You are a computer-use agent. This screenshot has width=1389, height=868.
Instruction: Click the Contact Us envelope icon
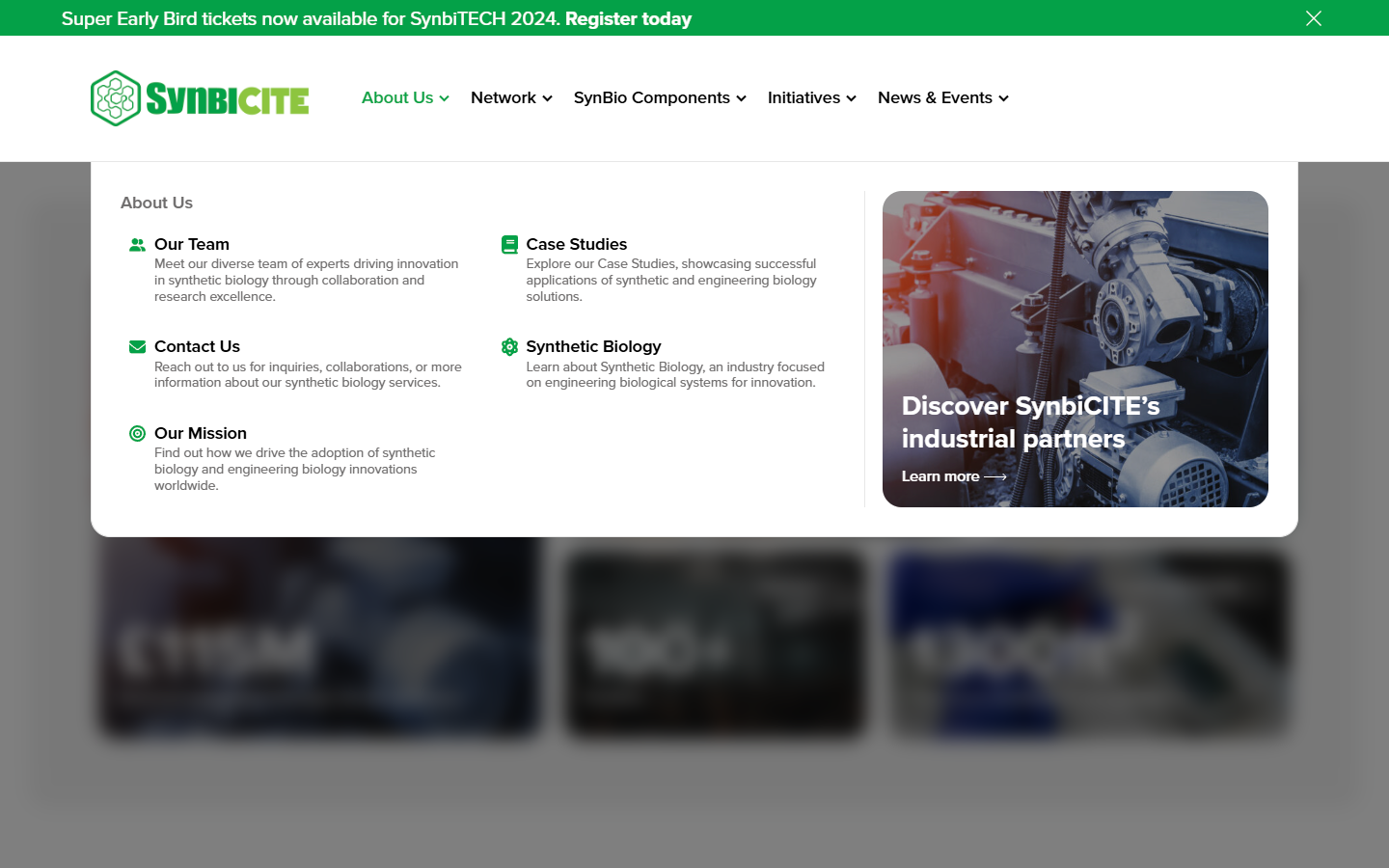[135, 346]
